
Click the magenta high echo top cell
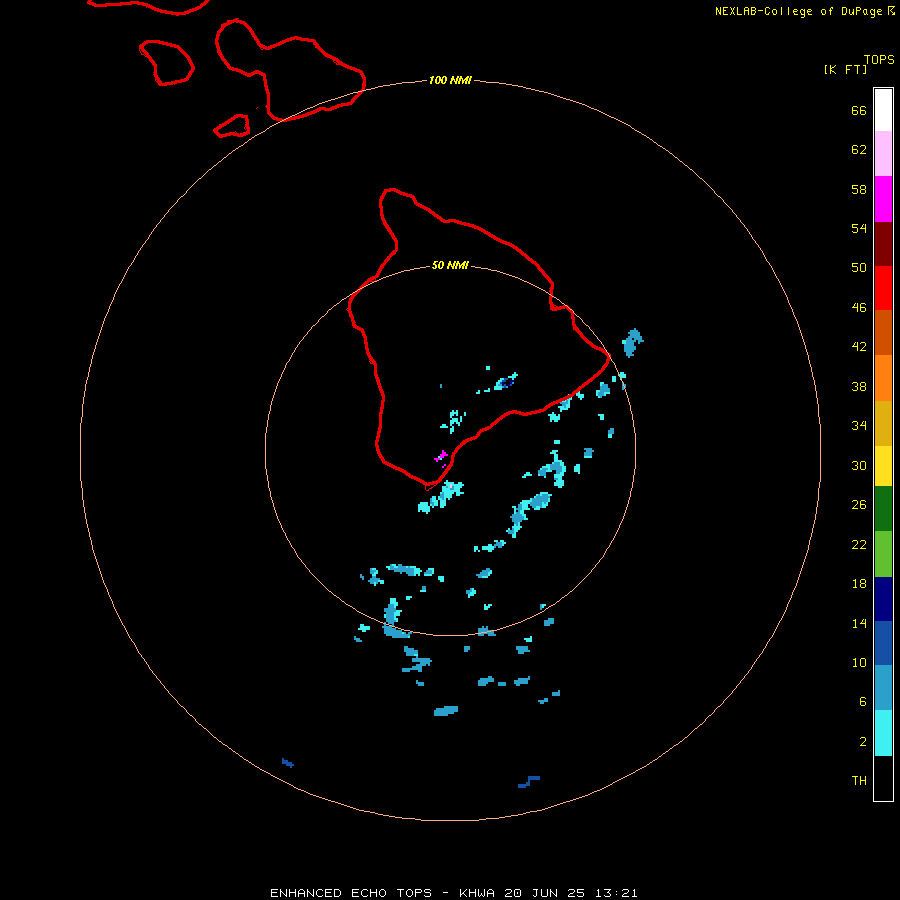[x=441, y=457]
